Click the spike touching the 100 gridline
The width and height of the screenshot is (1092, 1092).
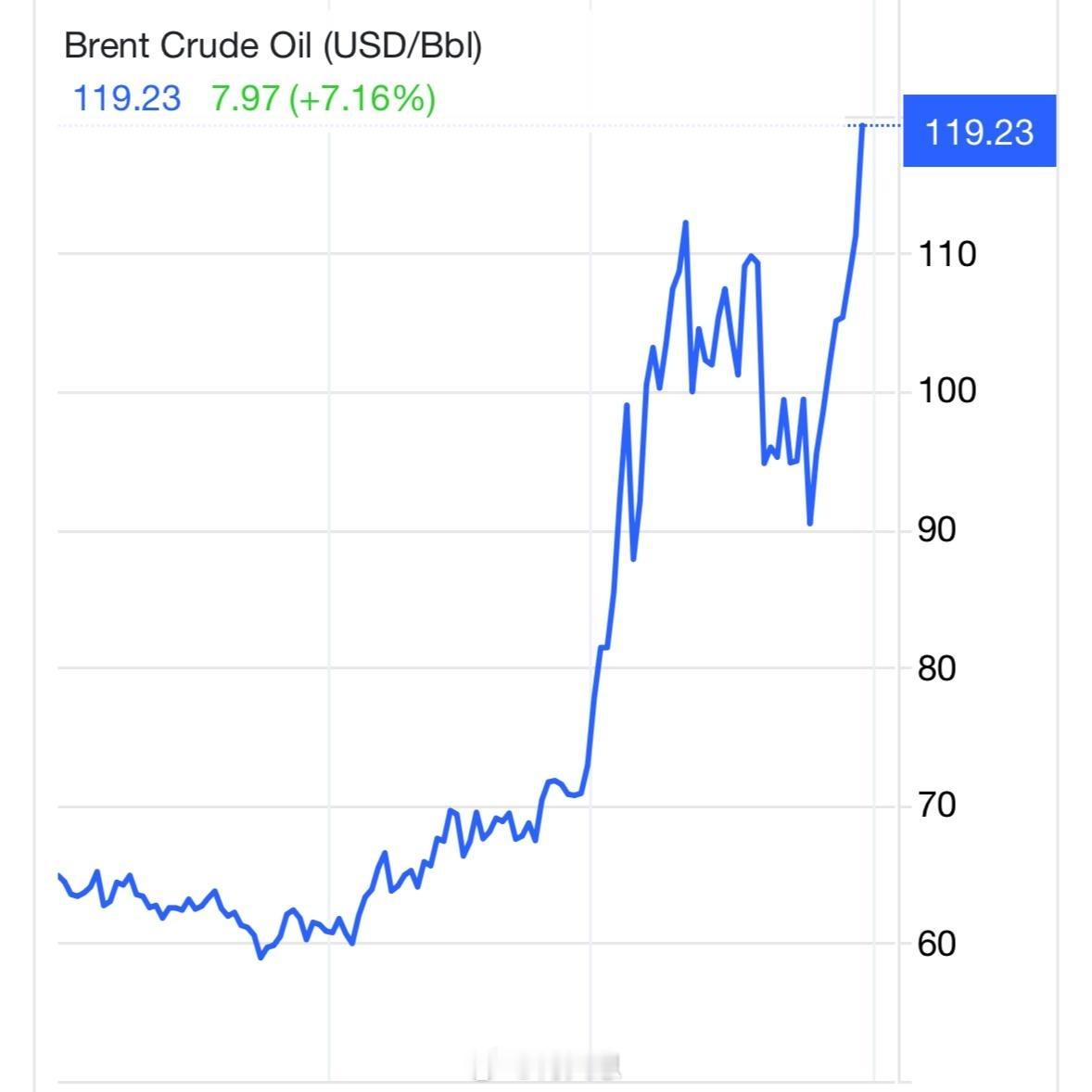(x=626, y=405)
